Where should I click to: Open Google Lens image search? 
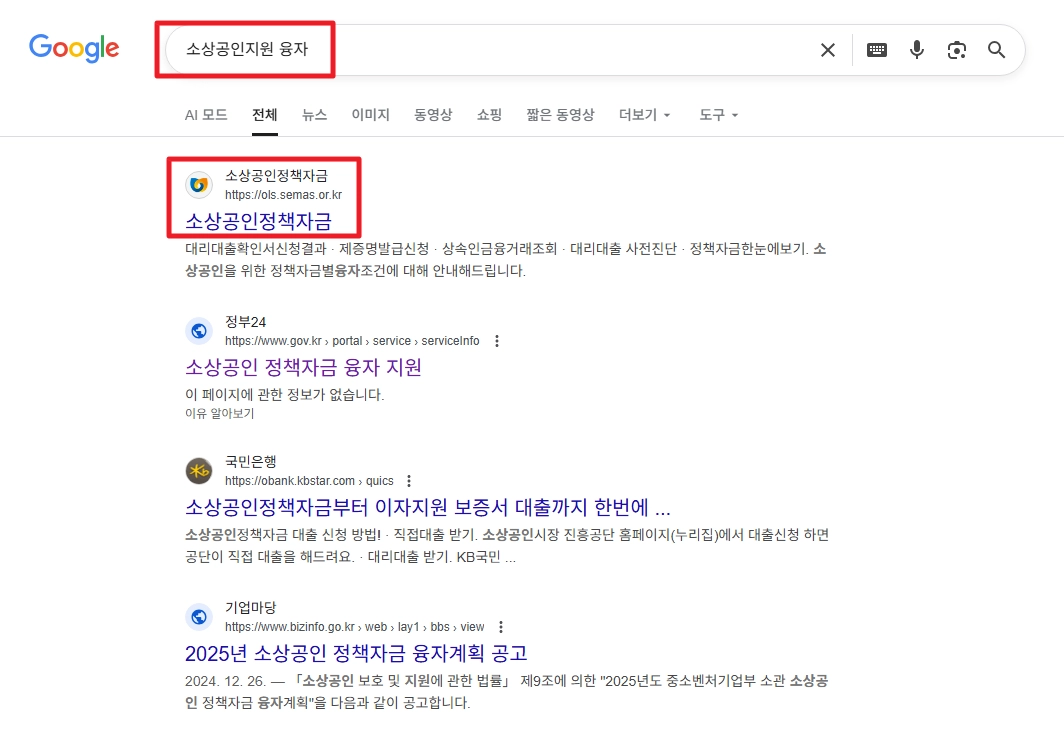point(957,49)
